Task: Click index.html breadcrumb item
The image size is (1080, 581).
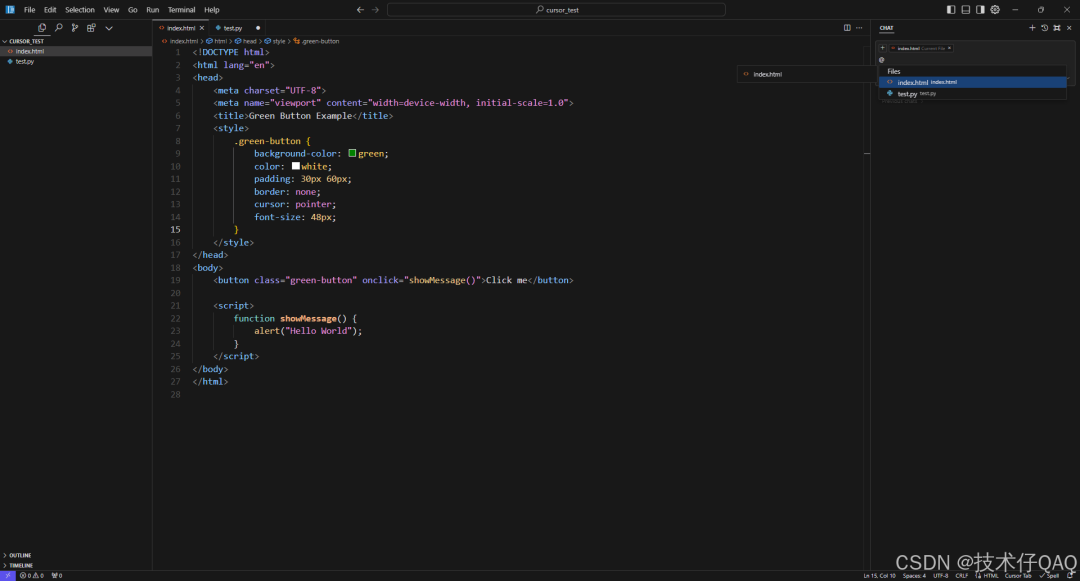Action: (x=180, y=41)
